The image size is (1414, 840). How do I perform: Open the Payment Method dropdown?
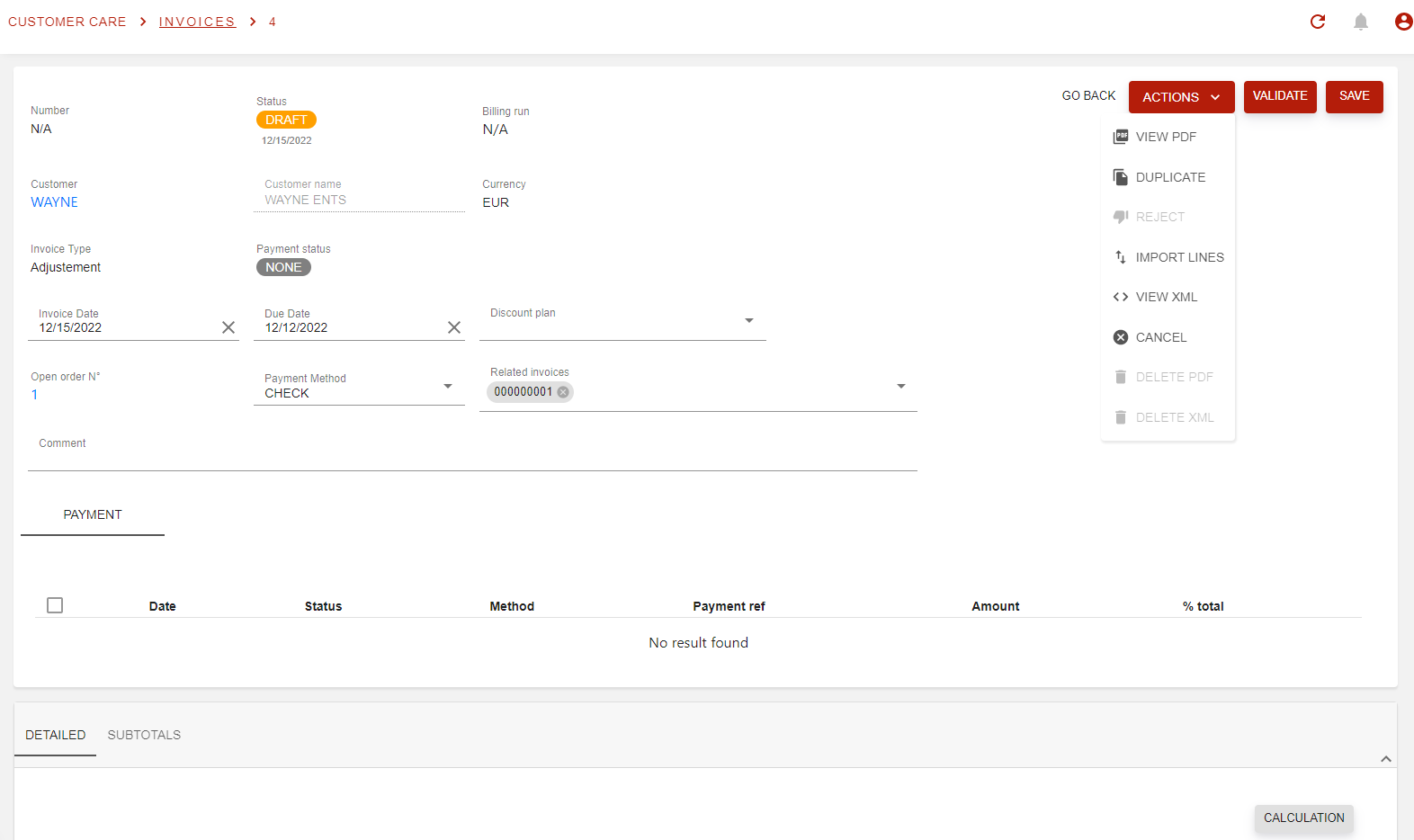(448, 387)
